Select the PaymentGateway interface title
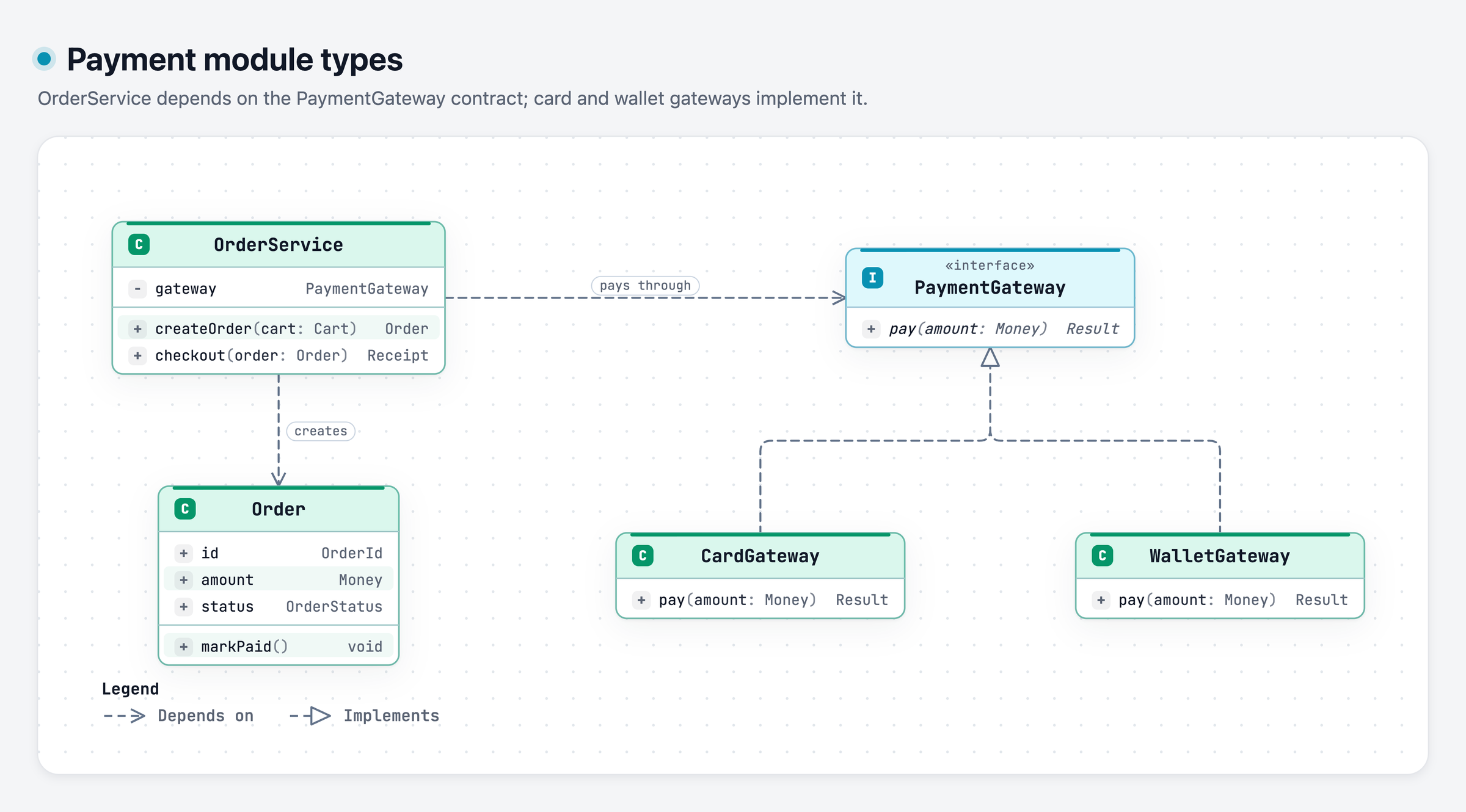Viewport: 1466px width, 812px height. click(x=990, y=288)
